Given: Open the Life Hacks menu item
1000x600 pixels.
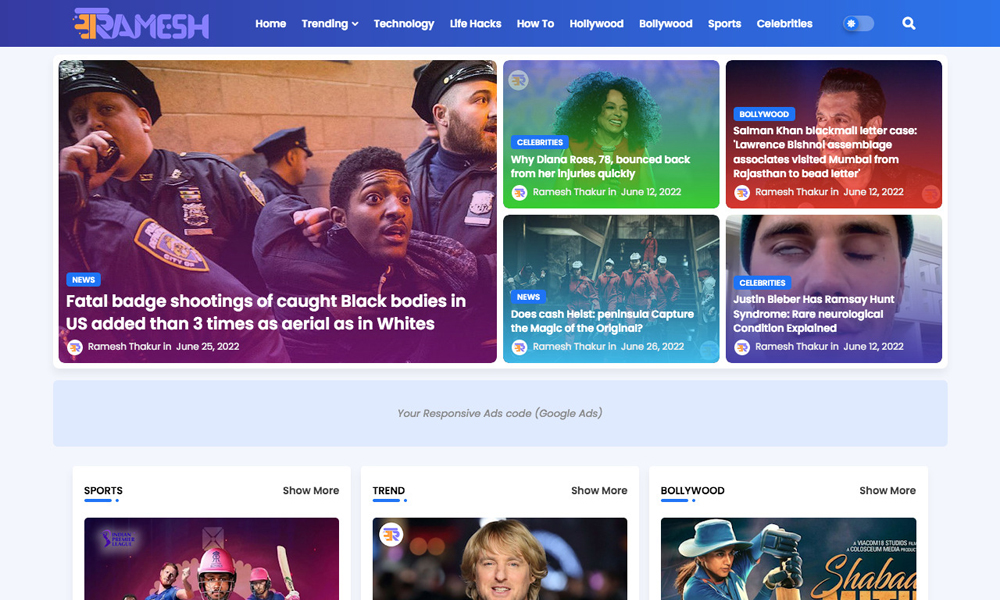Looking at the screenshot, I should 475,24.
